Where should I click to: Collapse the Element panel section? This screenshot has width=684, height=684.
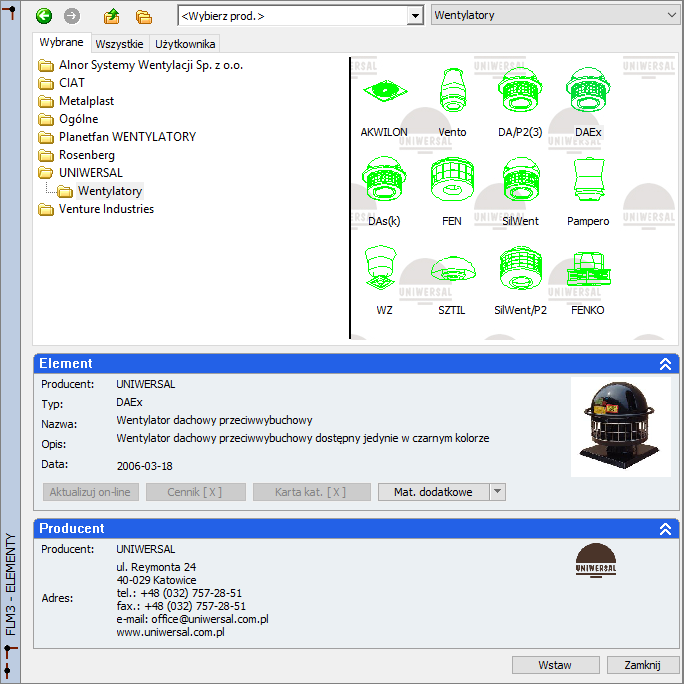coord(665,365)
